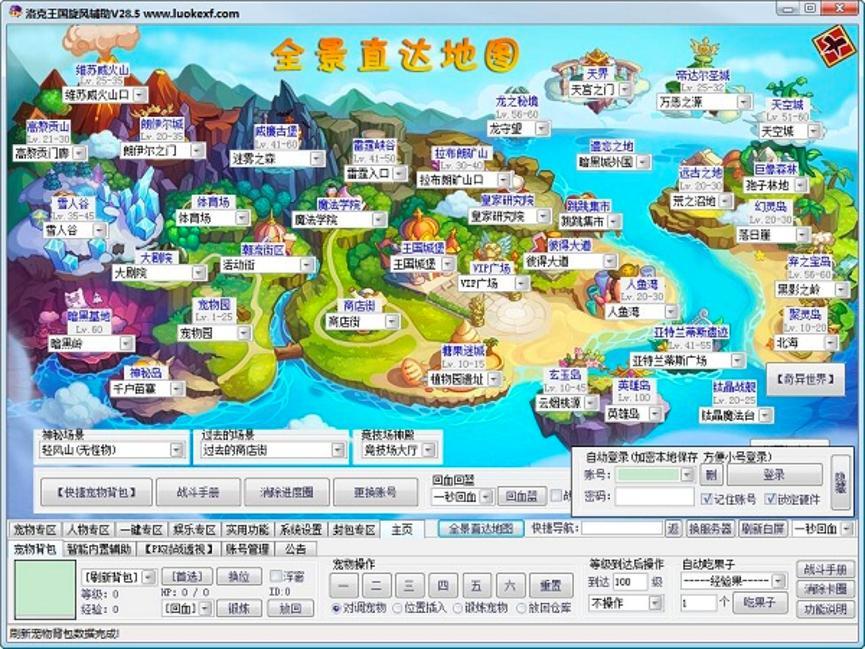This screenshot has height=649, width=865.
Task: Click the 隐藏 button beside the login panel
Action: pyautogui.click(x=840, y=482)
